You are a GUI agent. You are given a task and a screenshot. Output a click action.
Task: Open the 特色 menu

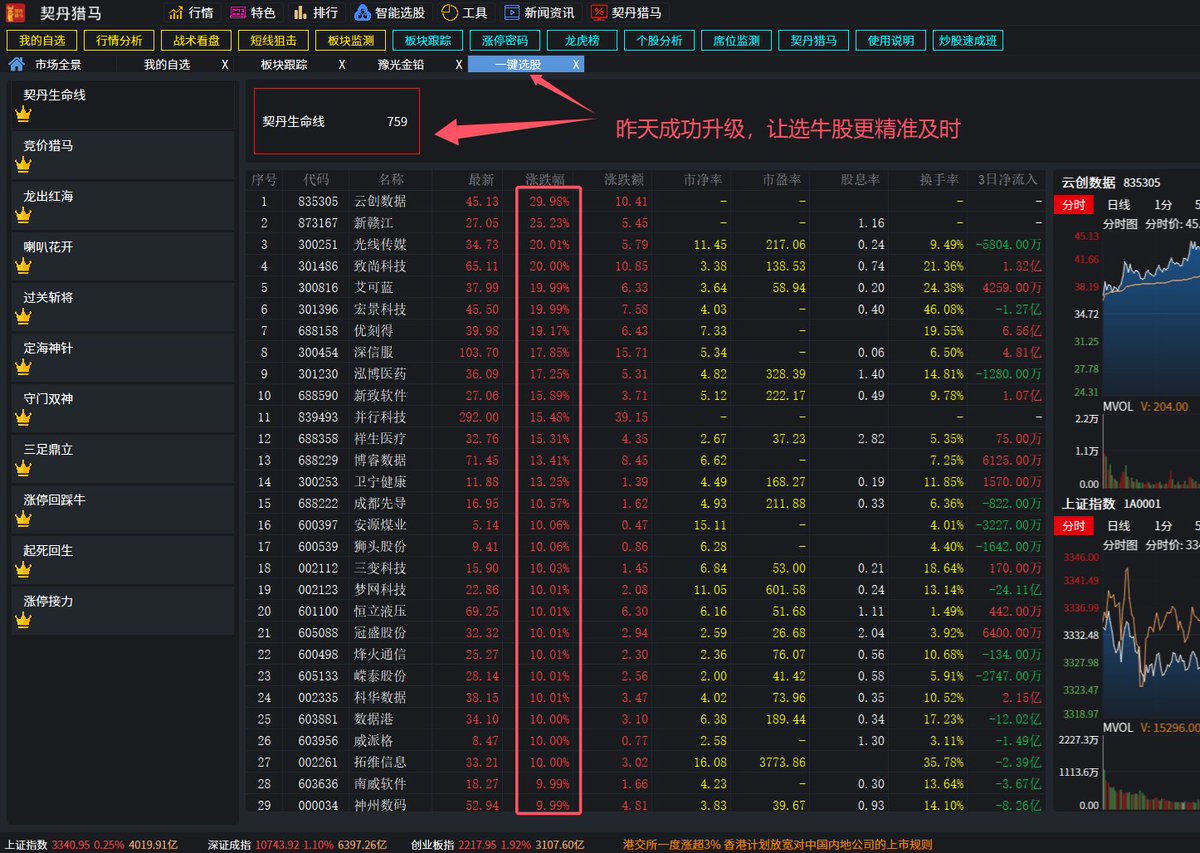[x=252, y=13]
